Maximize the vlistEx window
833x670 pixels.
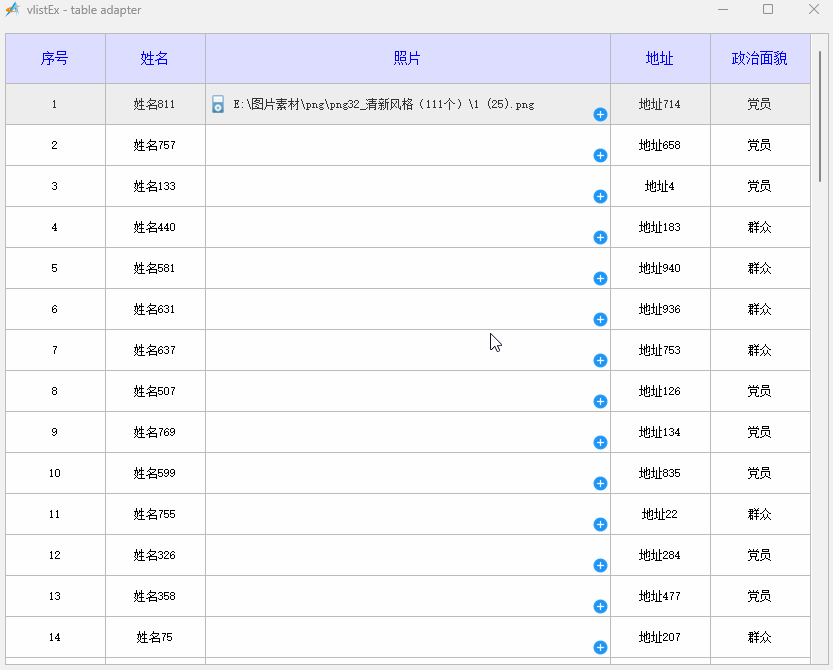point(768,9)
